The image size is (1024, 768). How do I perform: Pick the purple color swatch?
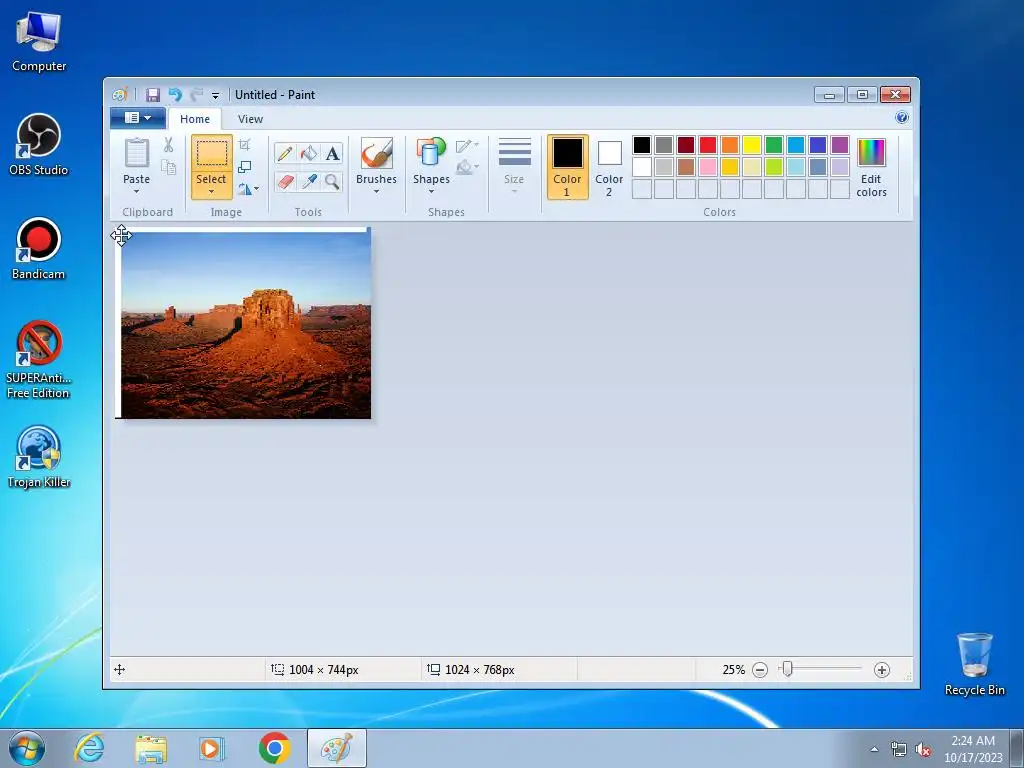point(840,145)
